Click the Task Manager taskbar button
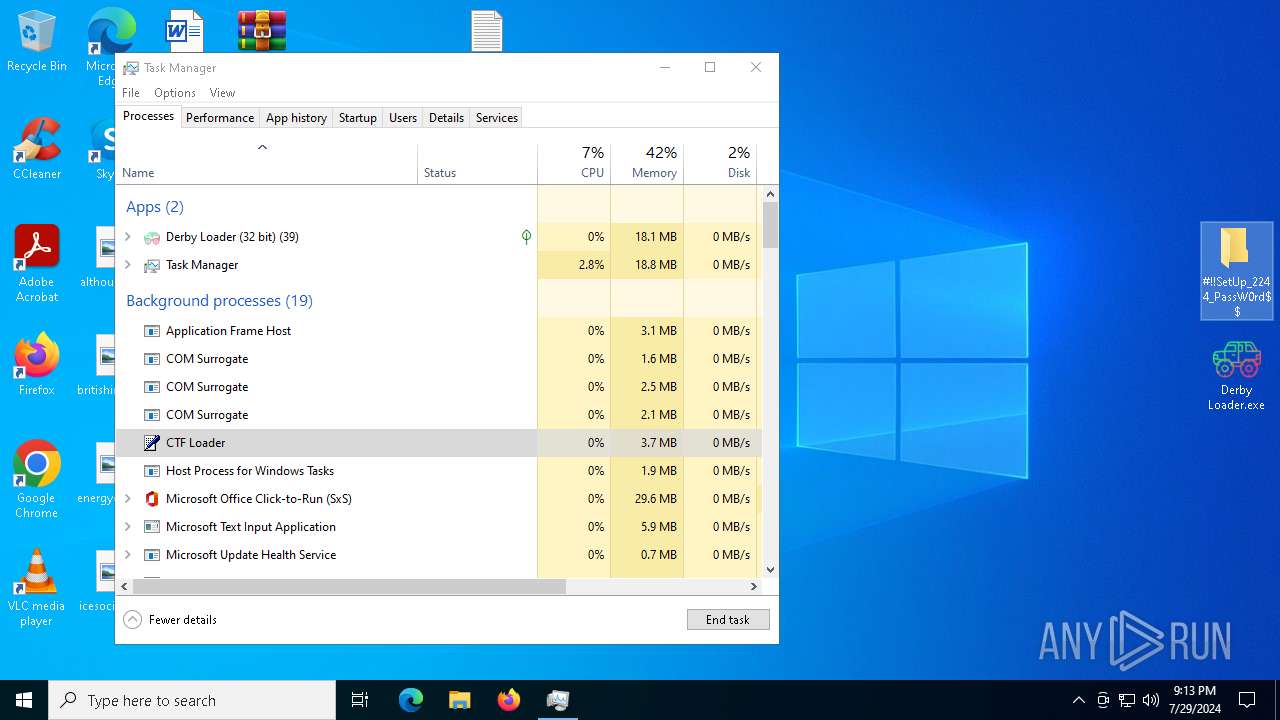Viewport: 1280px width, 720px height. [x=558, y=700]
